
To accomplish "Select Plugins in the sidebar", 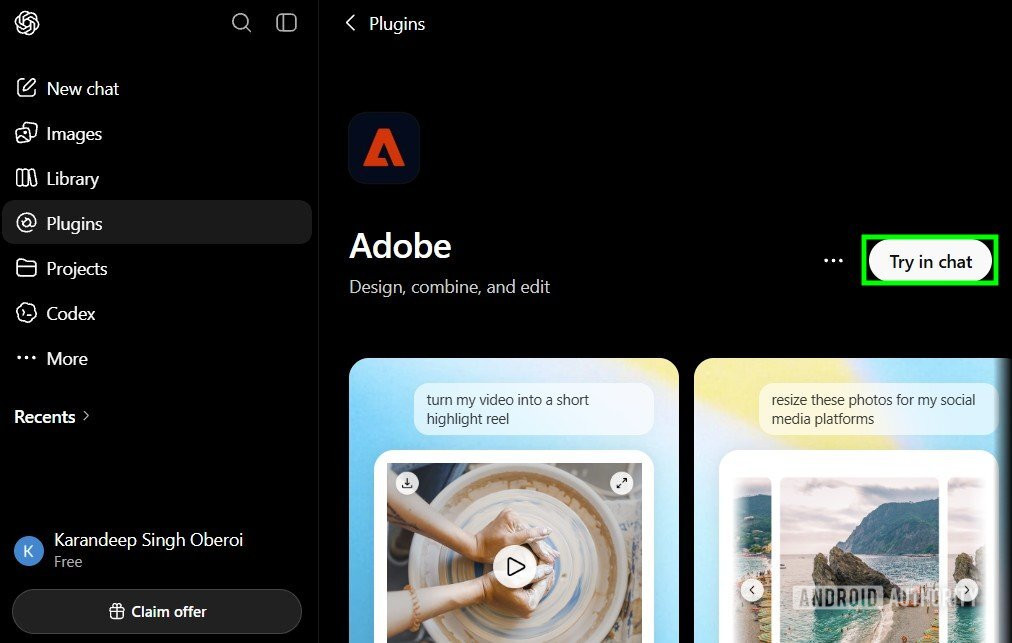I will click(x=157, y=223).
